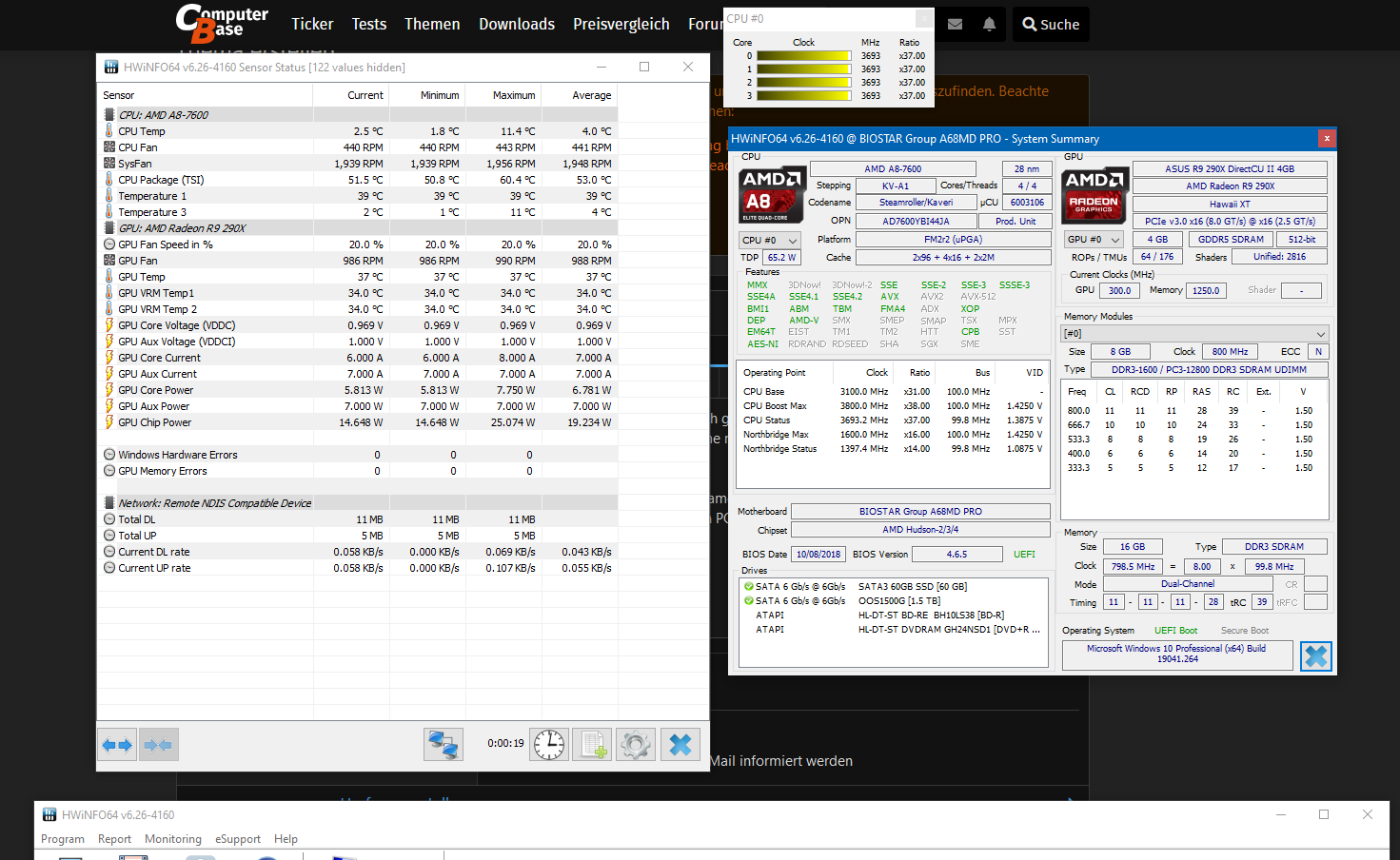Open the Report menu in HWiNFO64

tap(114, 839)
